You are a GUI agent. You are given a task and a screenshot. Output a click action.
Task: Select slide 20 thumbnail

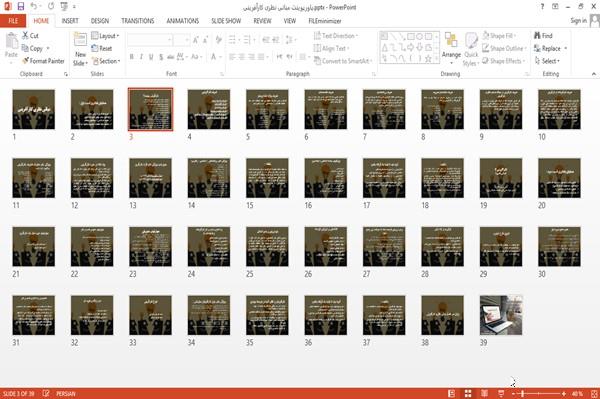point(559,178)
